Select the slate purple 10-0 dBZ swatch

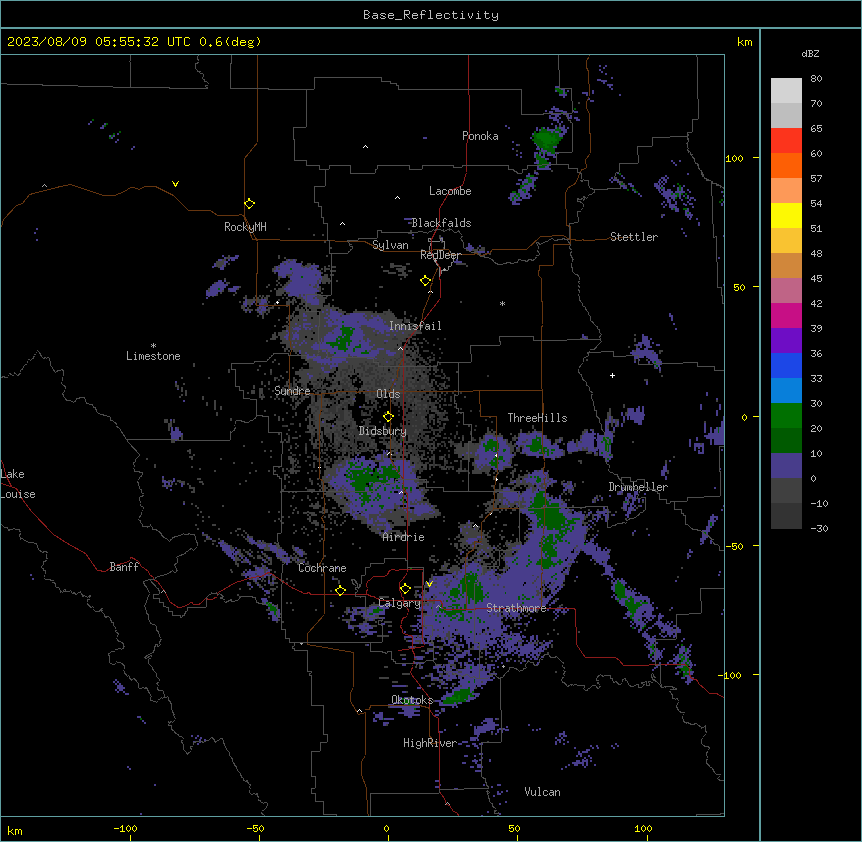786,466
